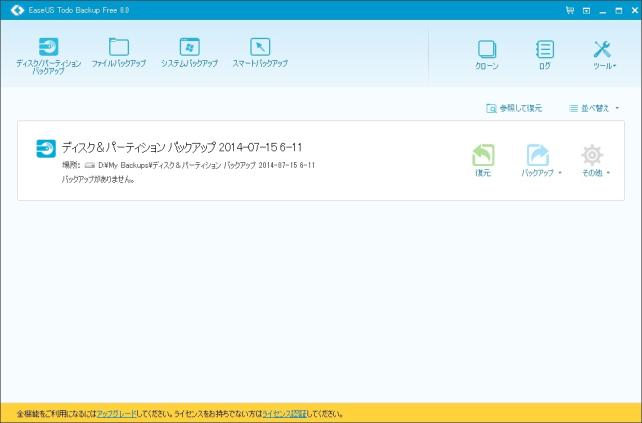Click the shopping cart icon in title bar
642x423 pixels.
coord(570,10)
